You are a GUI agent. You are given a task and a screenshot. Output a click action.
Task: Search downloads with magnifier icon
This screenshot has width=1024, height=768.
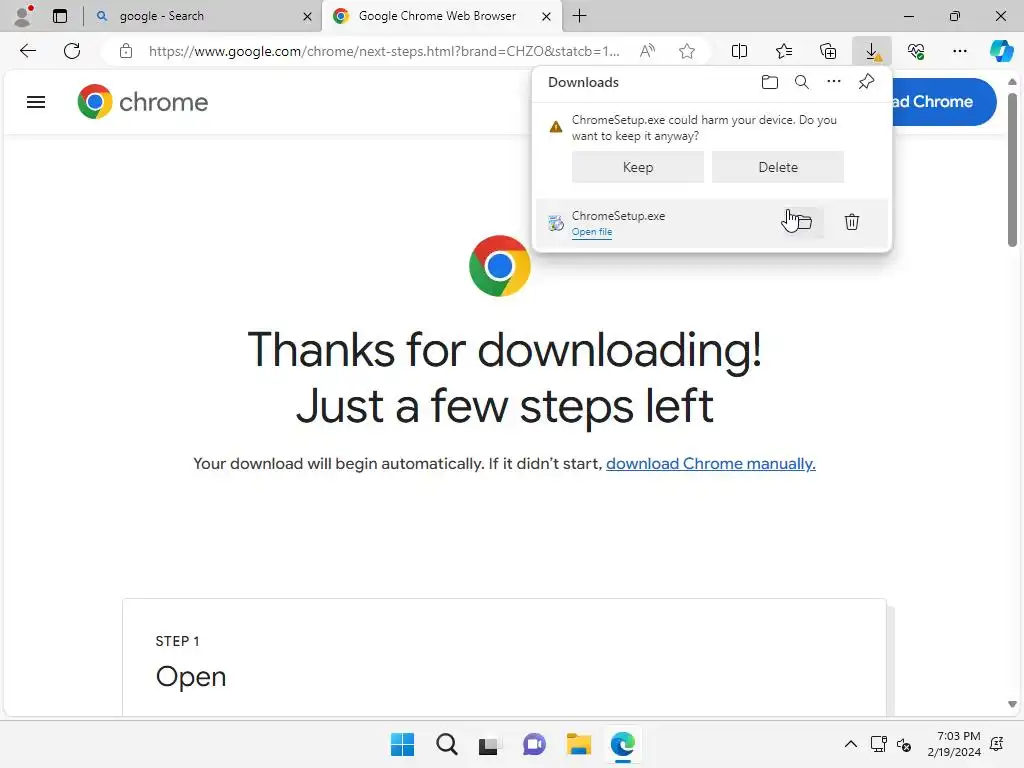tap(802, 82)
